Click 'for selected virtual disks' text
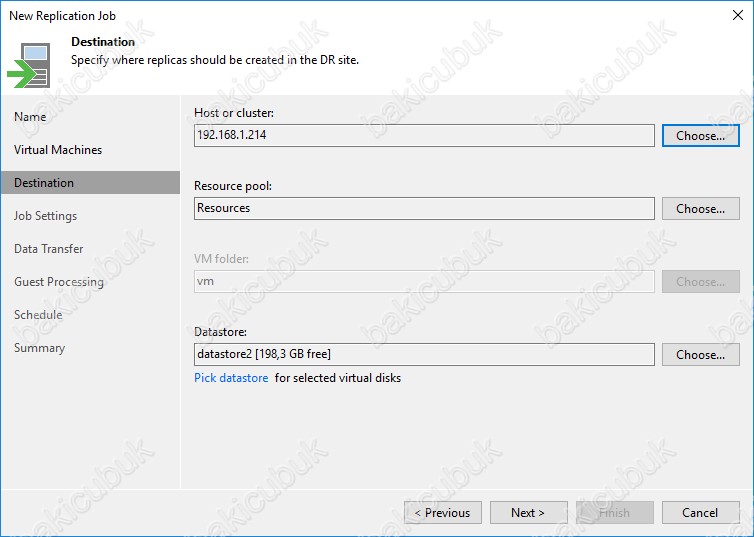Viewport: 754px width, 537px height. tap(338, 378)
